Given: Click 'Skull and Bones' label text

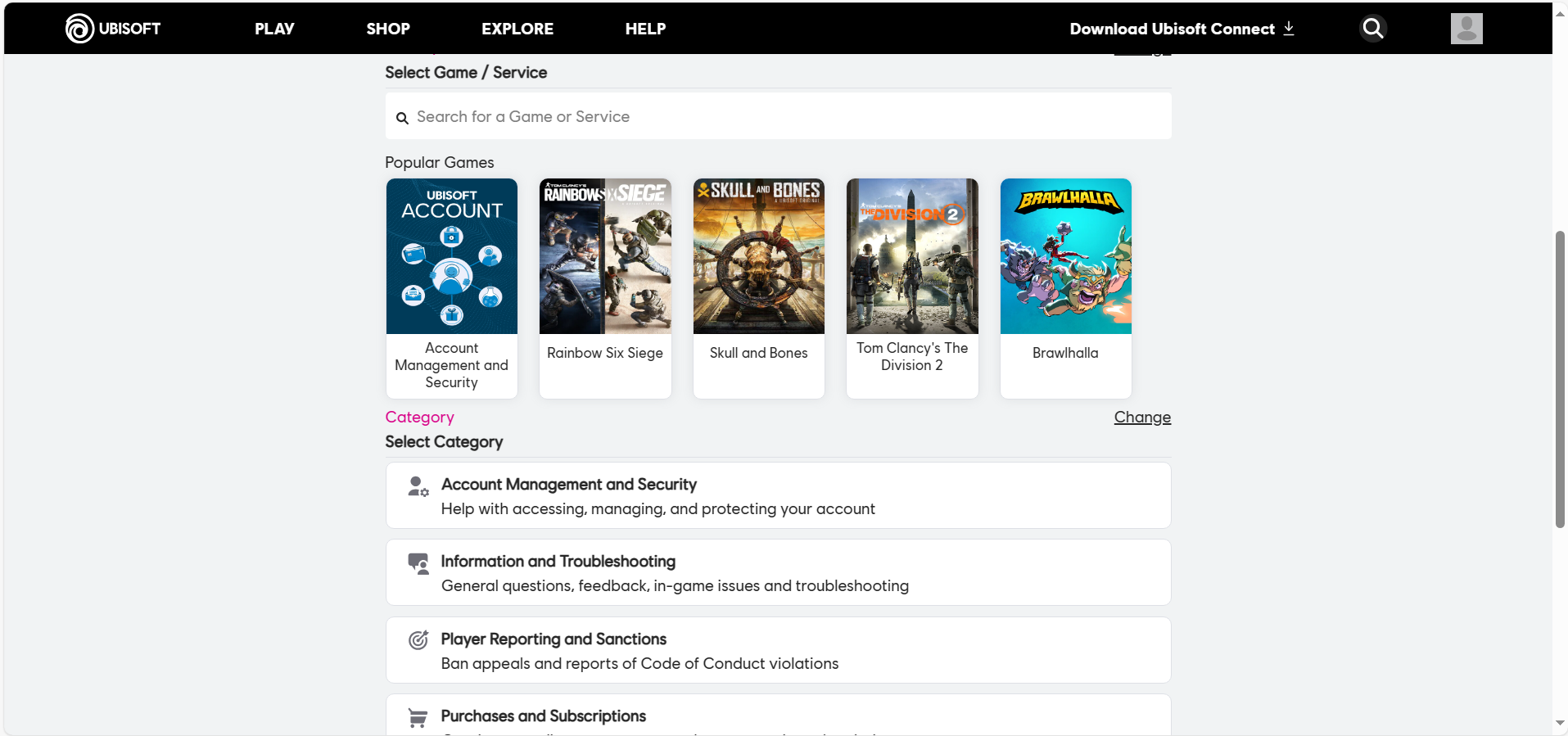Looking at the screenshot, I should tap(759, 353).
